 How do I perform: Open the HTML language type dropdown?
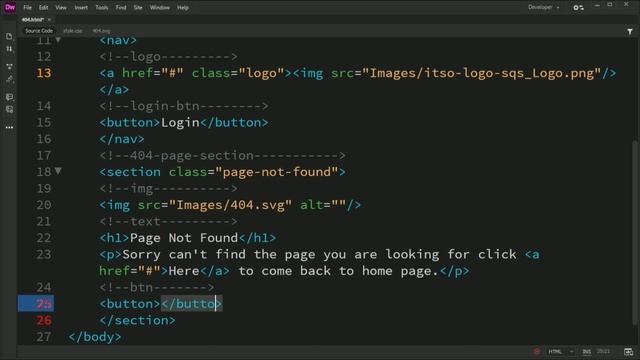point(561,352)
